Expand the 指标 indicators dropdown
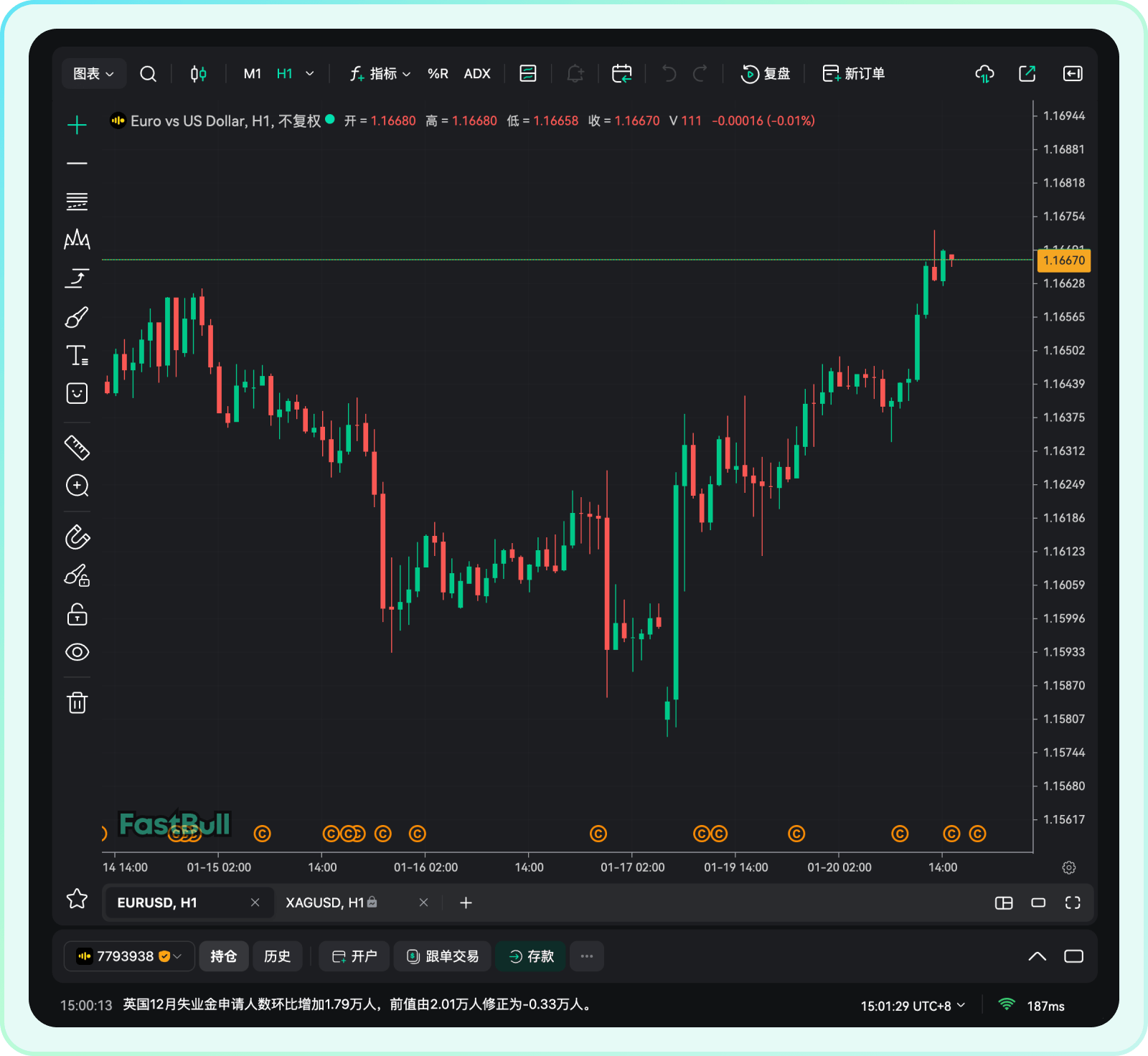Viewport: 1148px width, 1056px height. [380, 74]
